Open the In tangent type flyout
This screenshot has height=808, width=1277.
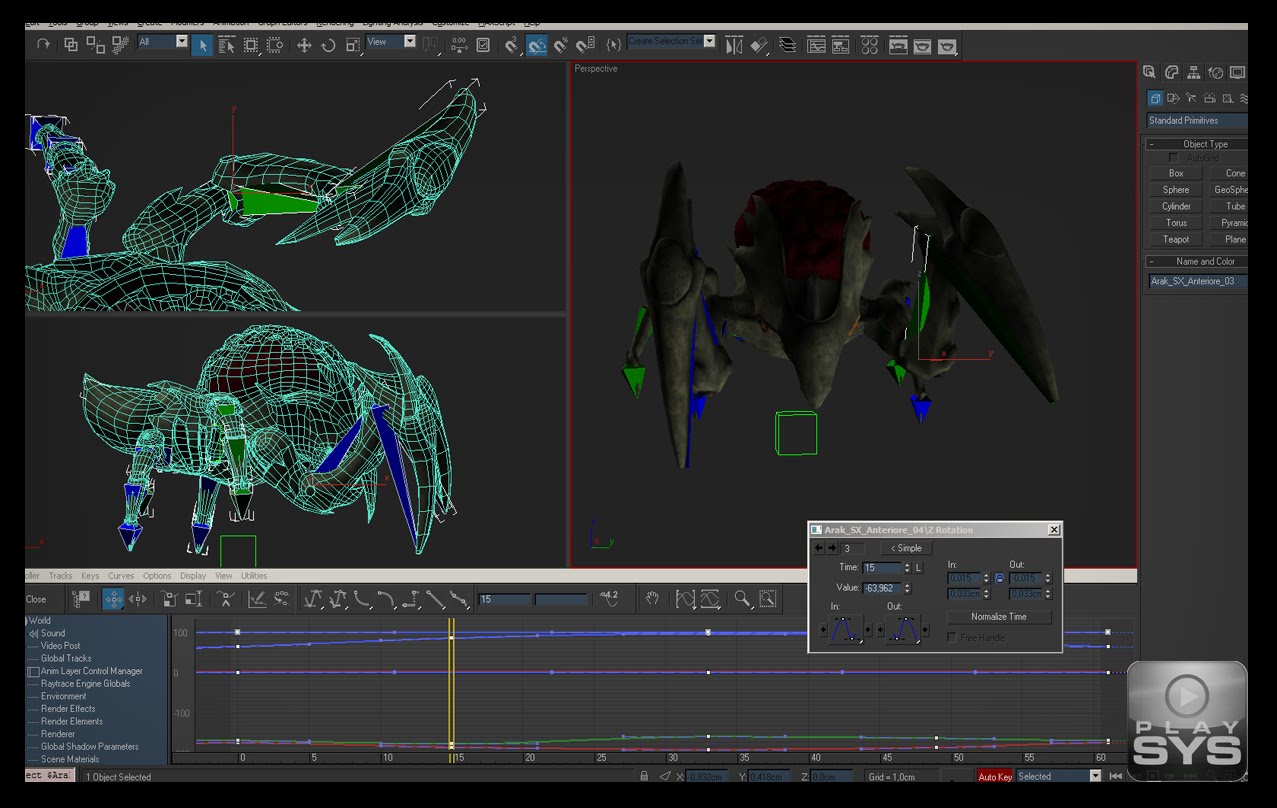pos(846,630)
